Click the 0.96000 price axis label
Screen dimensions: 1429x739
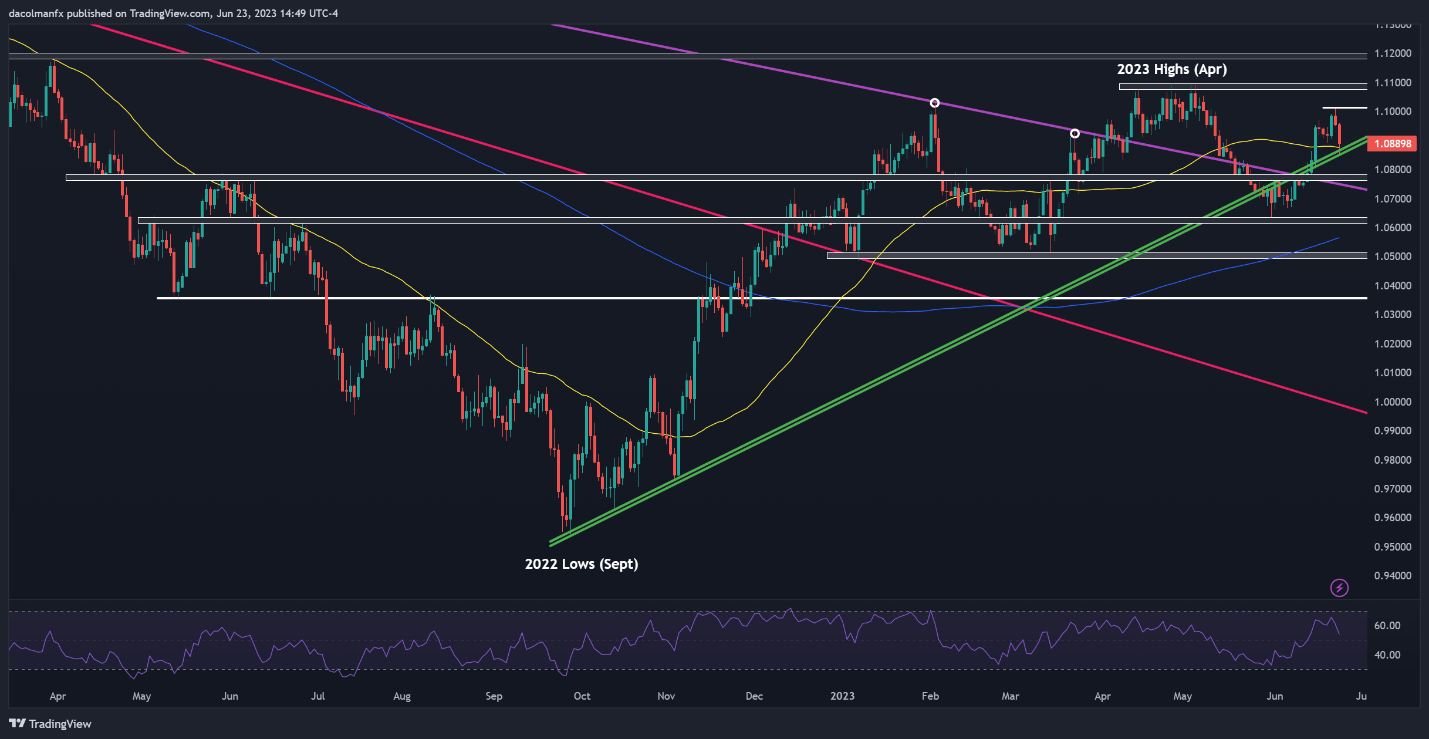pyautogui.click(x=1391, y=518)
